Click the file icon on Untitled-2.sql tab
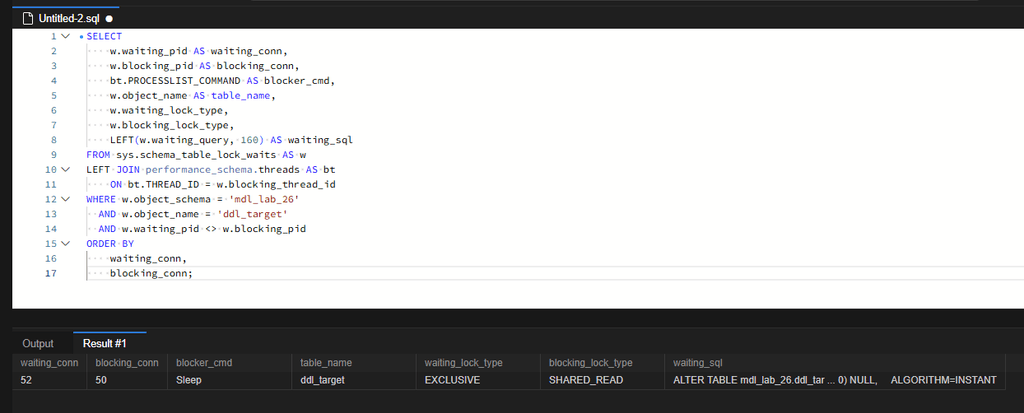 click(x=28, y=18)
